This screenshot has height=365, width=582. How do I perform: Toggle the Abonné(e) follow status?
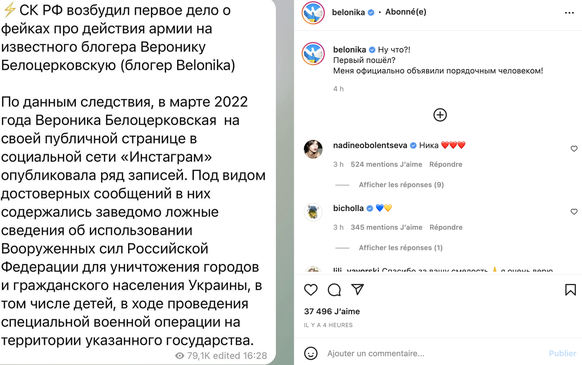405,12
